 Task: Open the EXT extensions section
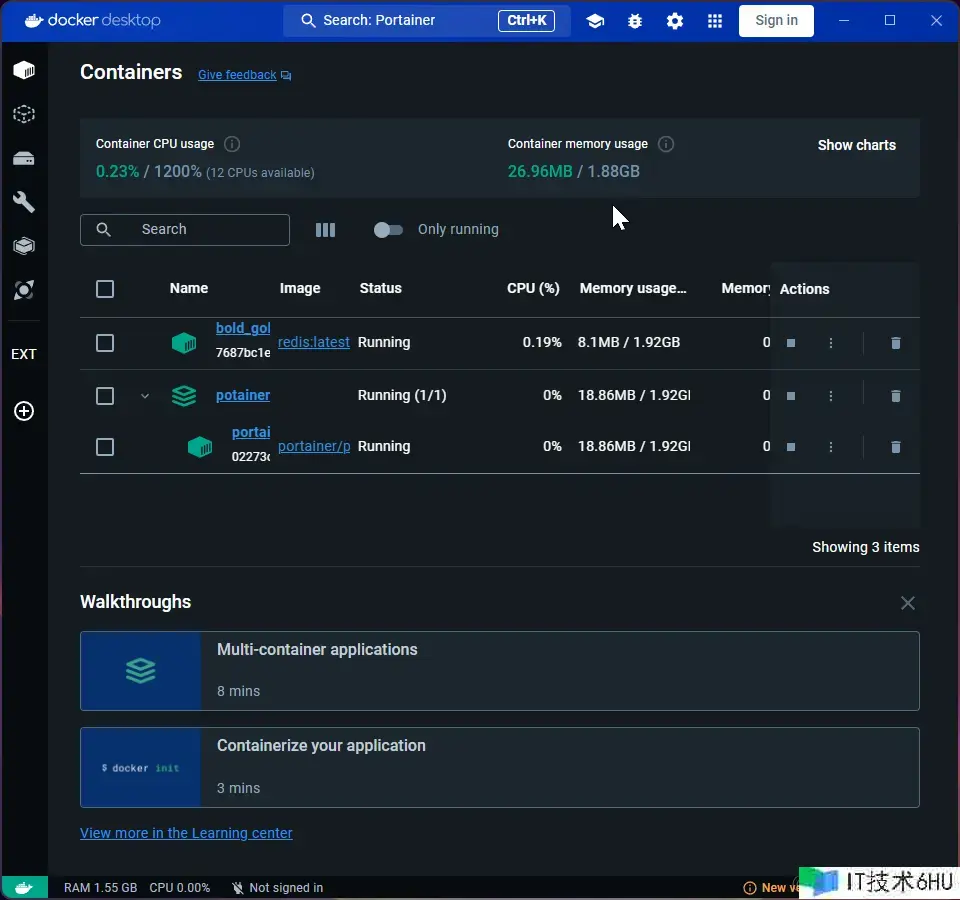24,354
